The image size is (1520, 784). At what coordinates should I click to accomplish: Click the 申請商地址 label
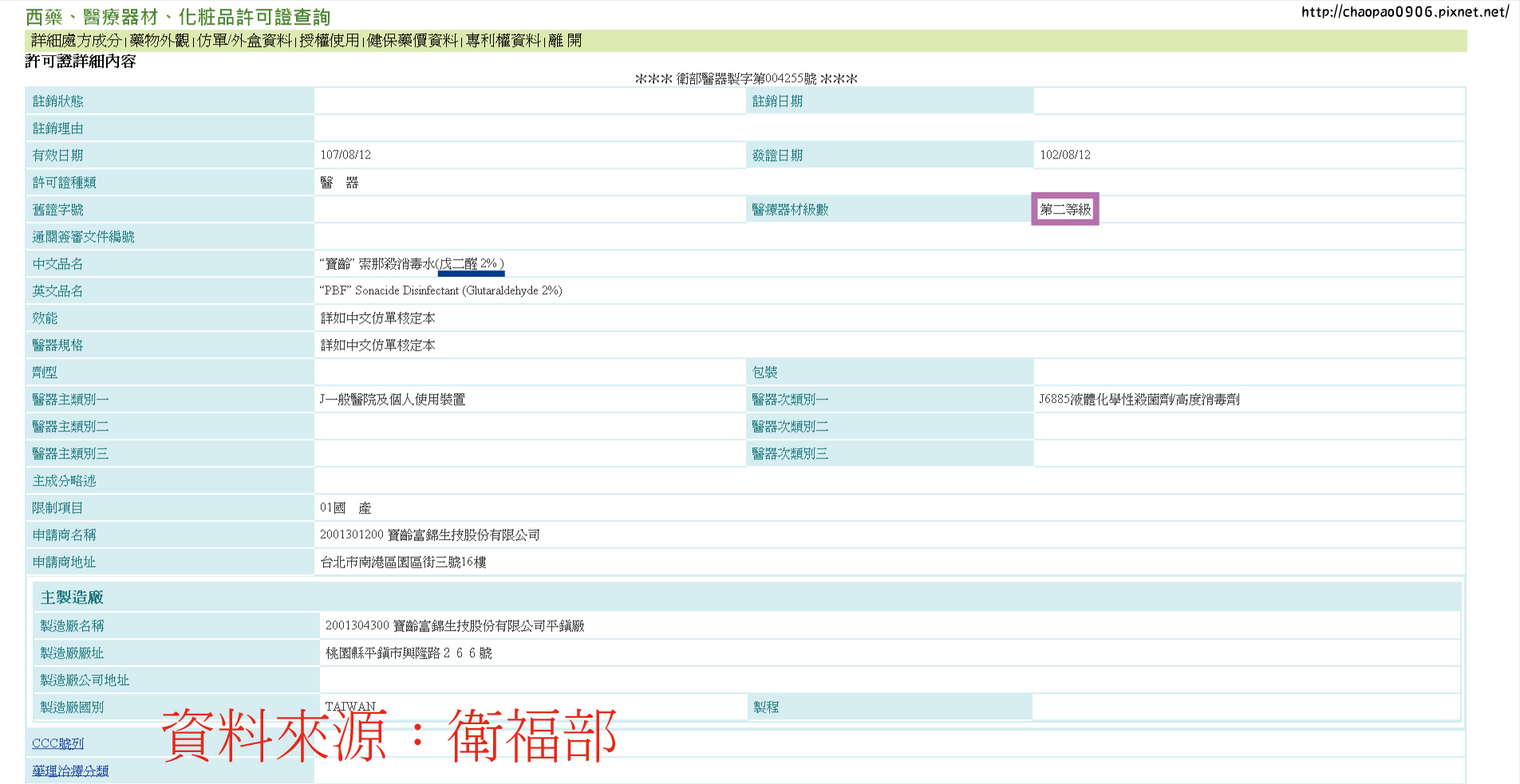point(65,562)
